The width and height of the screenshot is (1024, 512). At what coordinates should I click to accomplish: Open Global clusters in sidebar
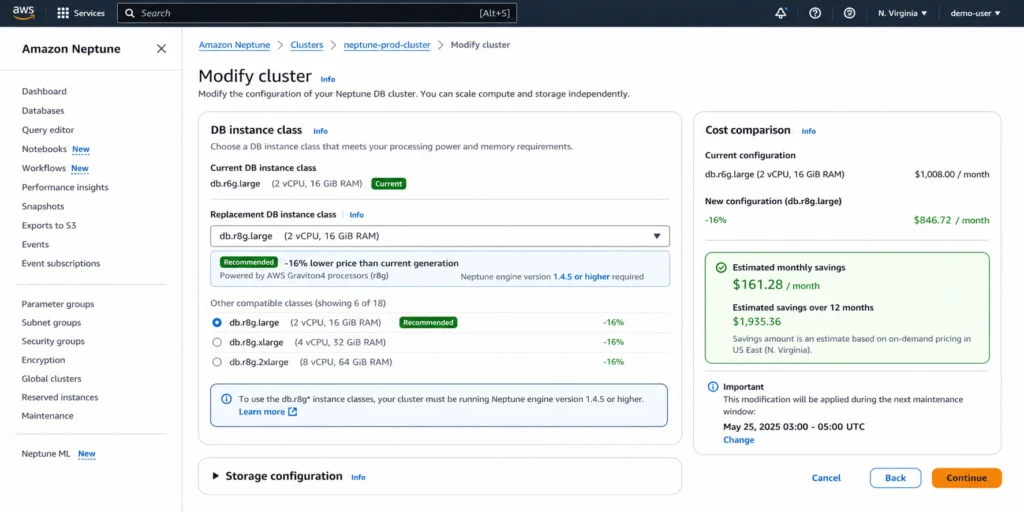(52, 379)
